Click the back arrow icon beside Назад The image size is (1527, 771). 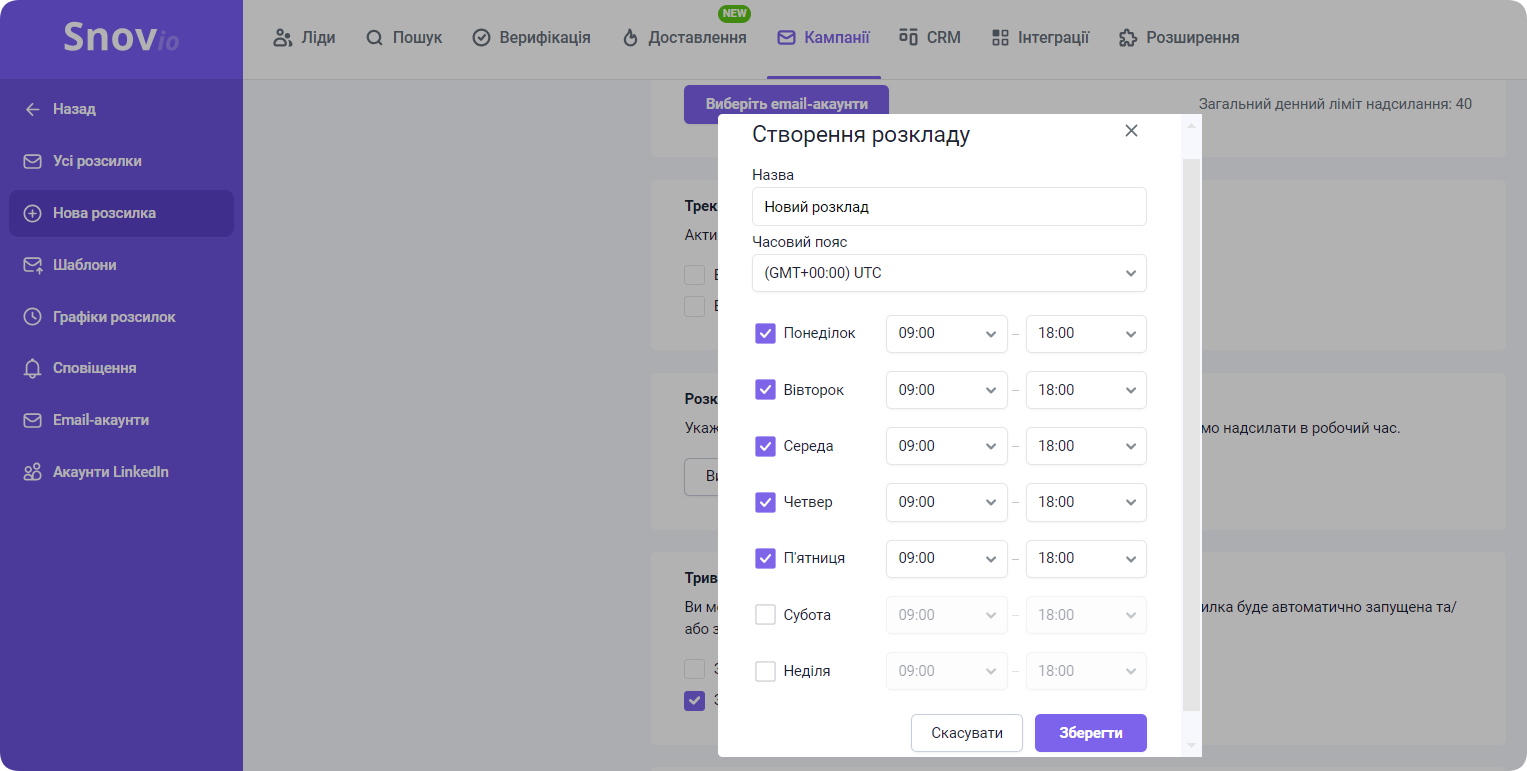[33, 109]
